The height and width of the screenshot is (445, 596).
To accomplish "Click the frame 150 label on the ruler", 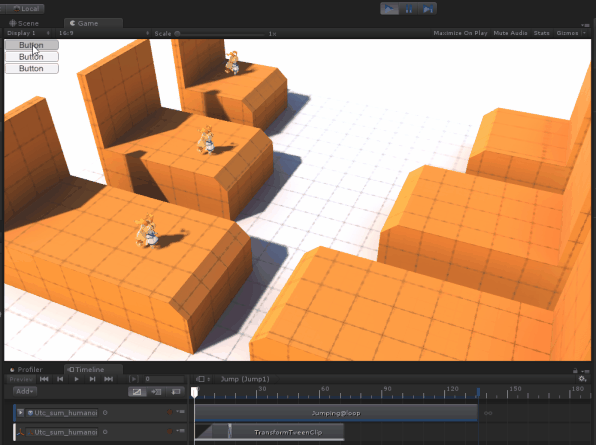I will [515, 389].
